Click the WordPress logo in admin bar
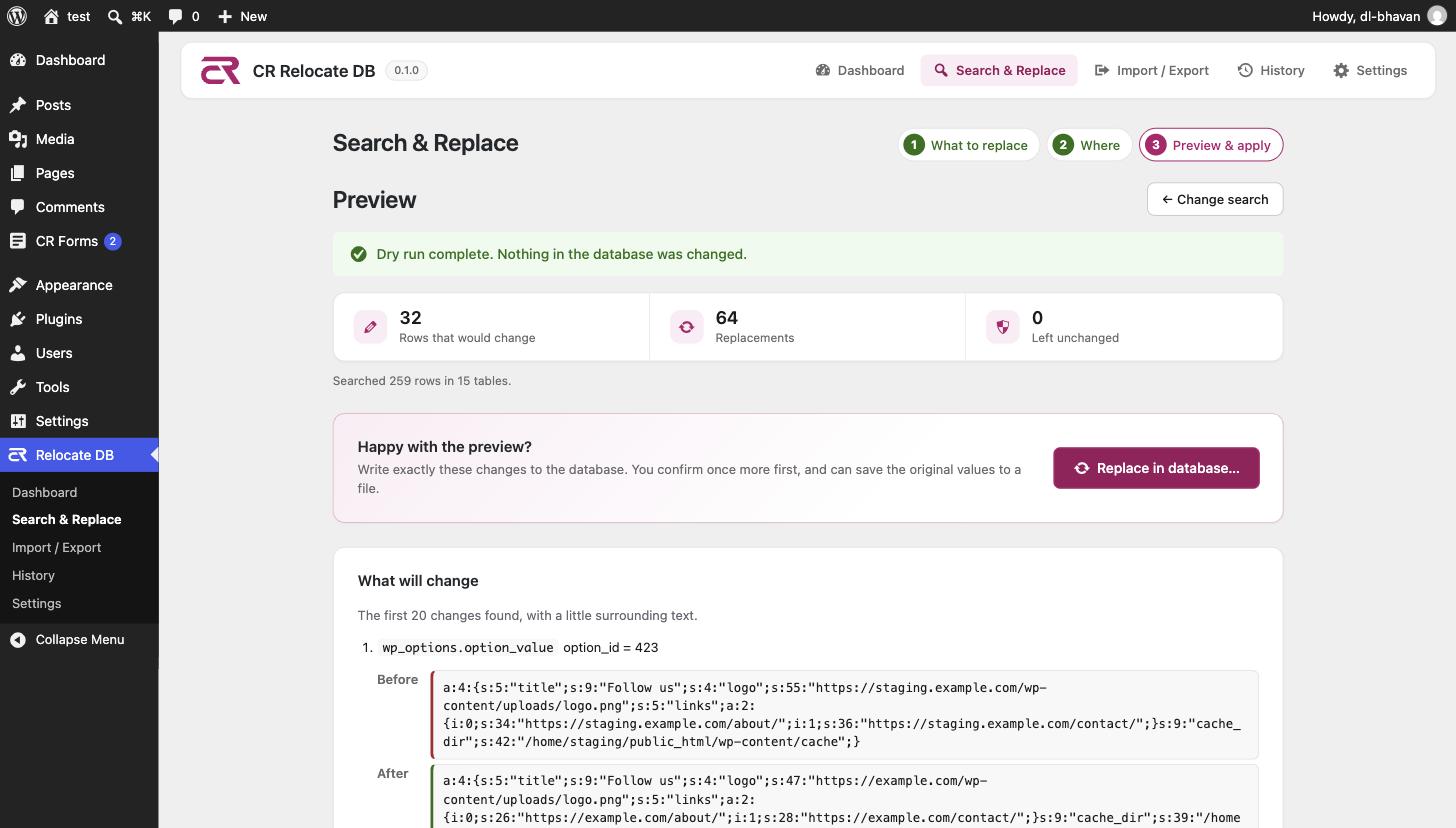The image size is (1456, 828). pyautogui.click(x=16, y=16)
